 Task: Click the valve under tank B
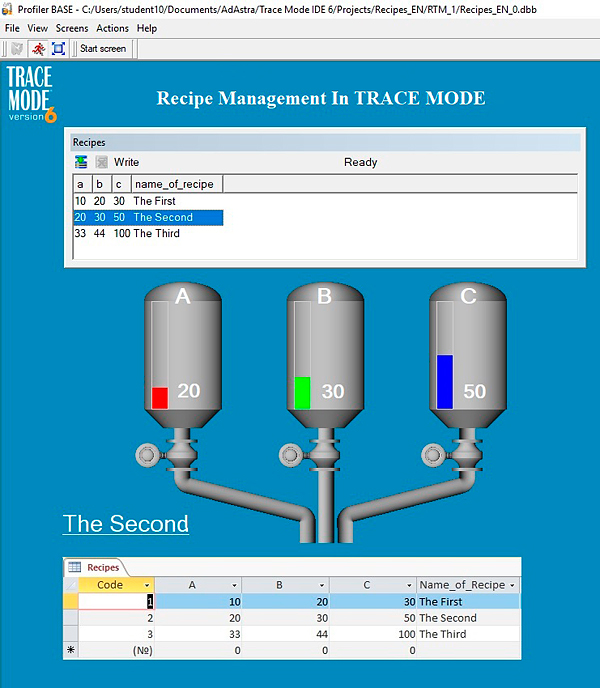pos(309,455)
